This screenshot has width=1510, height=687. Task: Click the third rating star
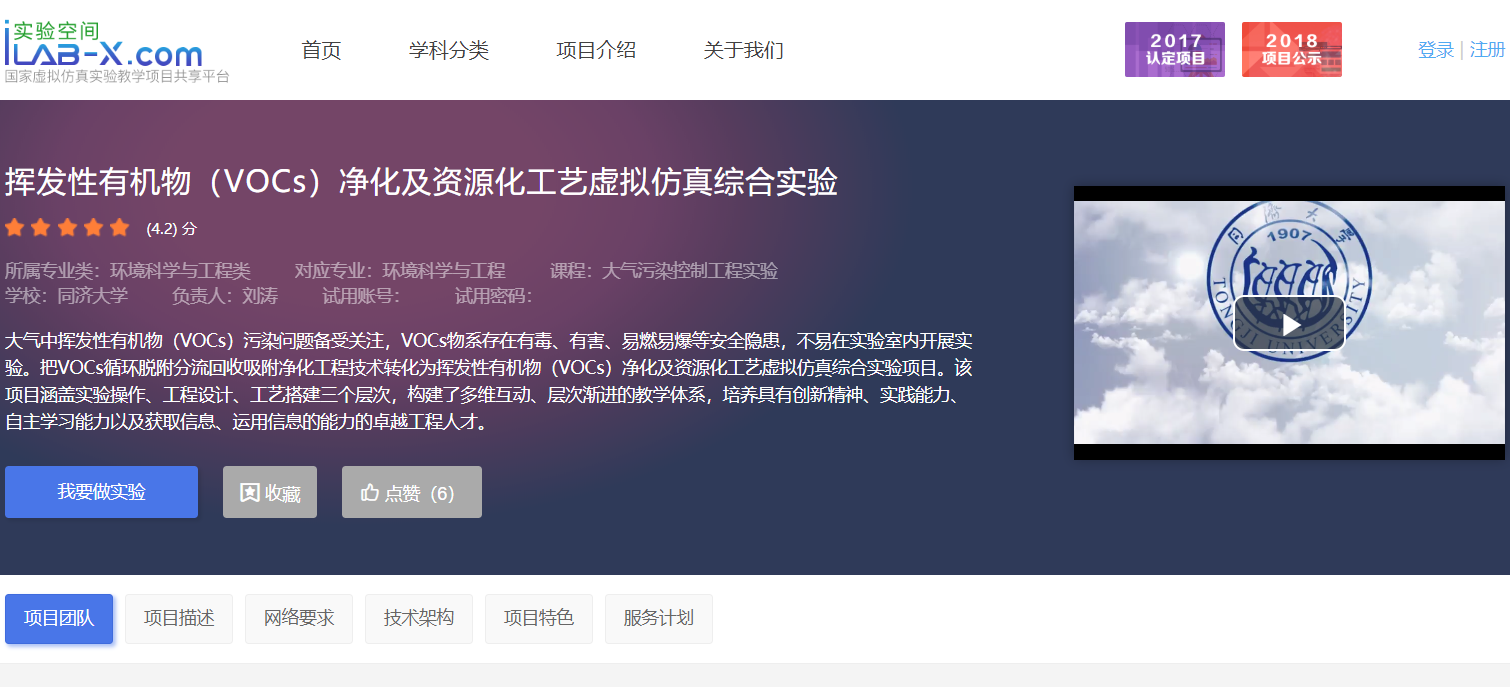point(67,228)
